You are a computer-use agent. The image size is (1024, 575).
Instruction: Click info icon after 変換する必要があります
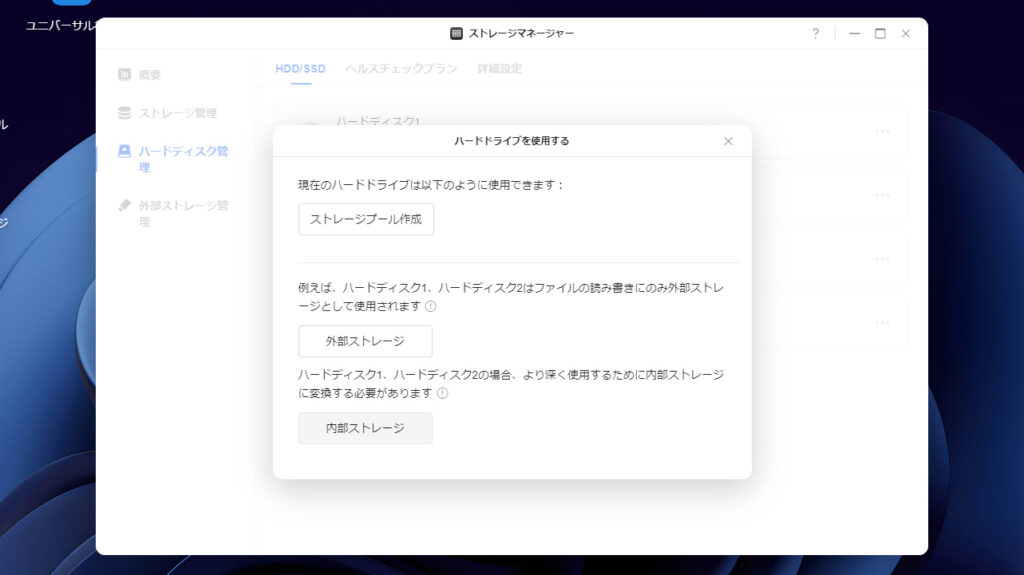tap(442, 393)
